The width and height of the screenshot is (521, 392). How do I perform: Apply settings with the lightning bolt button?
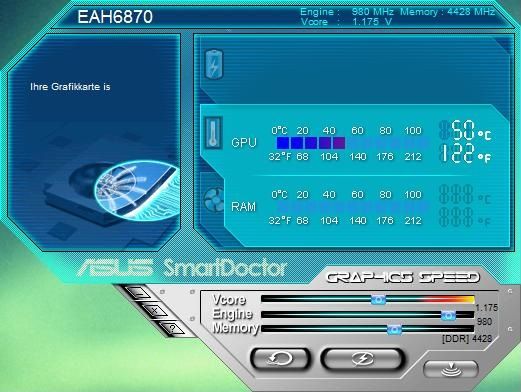click(x=363, y=359)
